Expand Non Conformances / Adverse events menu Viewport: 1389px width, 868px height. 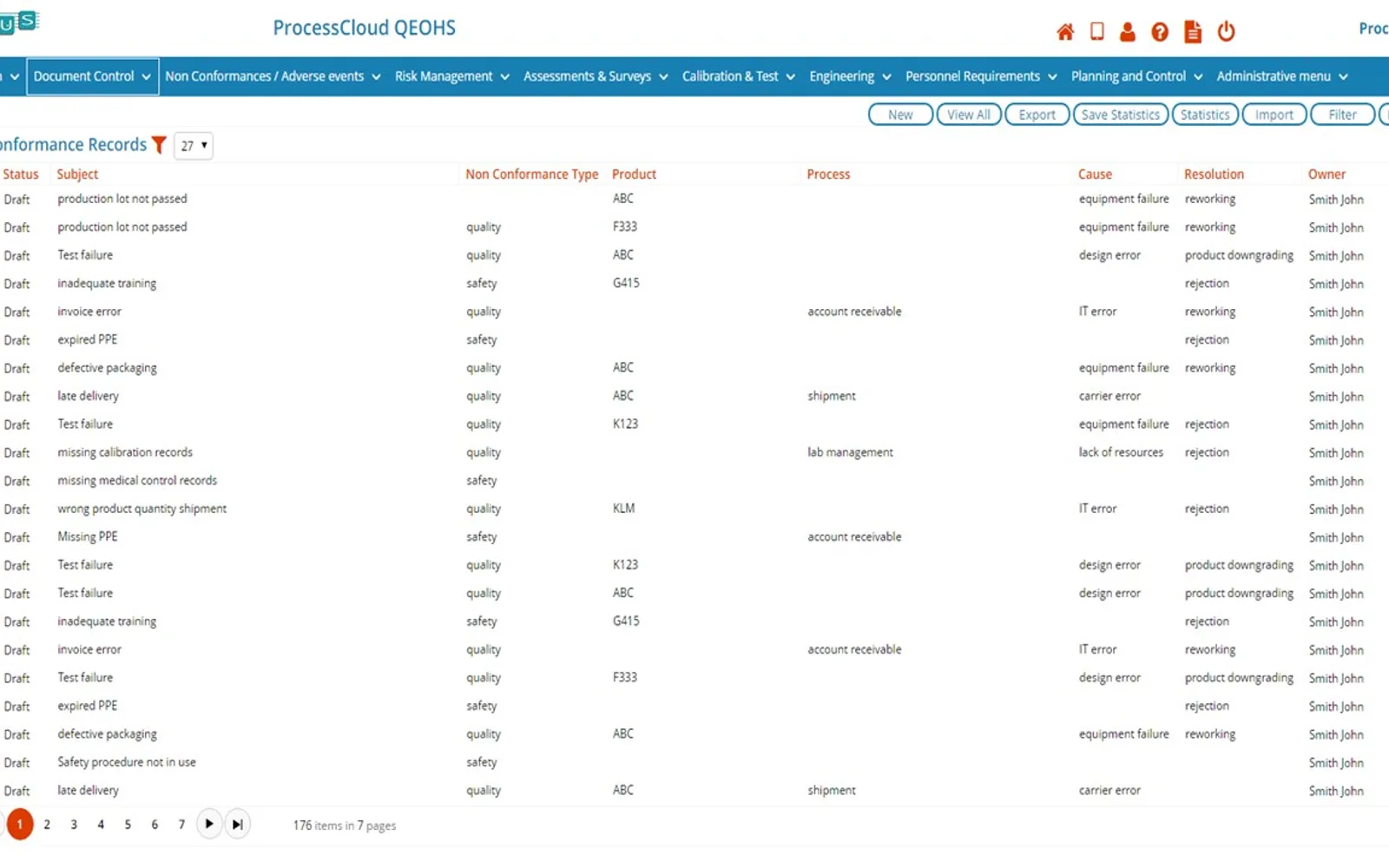pyautogui.click(x=273, y=76)
